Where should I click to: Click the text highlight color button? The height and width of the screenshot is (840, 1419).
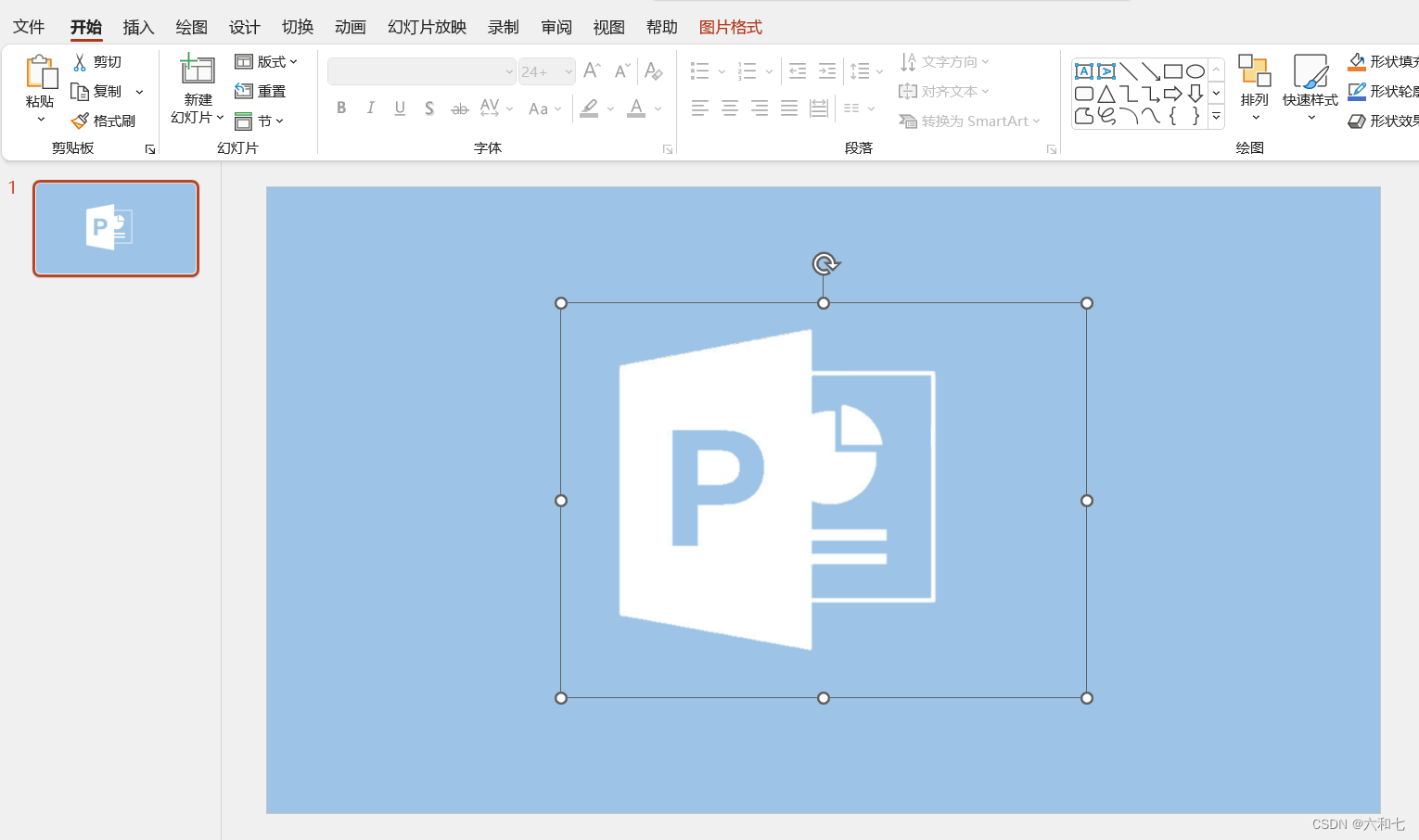pos(589,108)
